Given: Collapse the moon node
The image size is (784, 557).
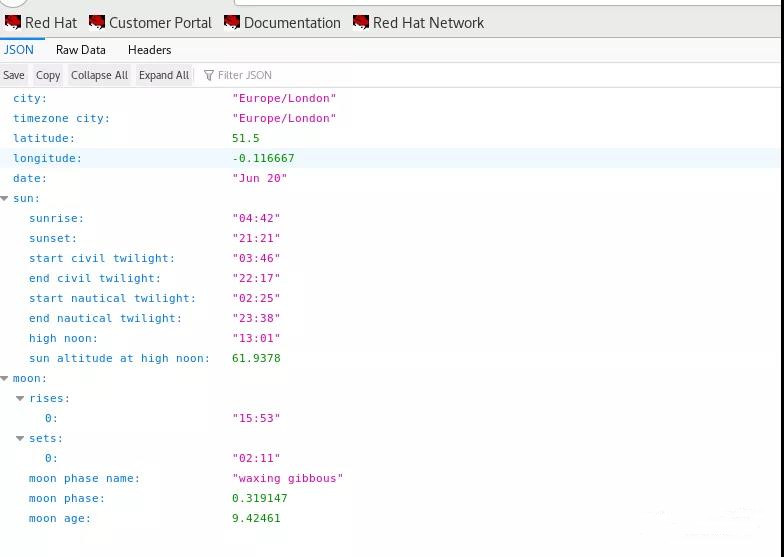Looking at the screenshot, I should coord(5,378).
